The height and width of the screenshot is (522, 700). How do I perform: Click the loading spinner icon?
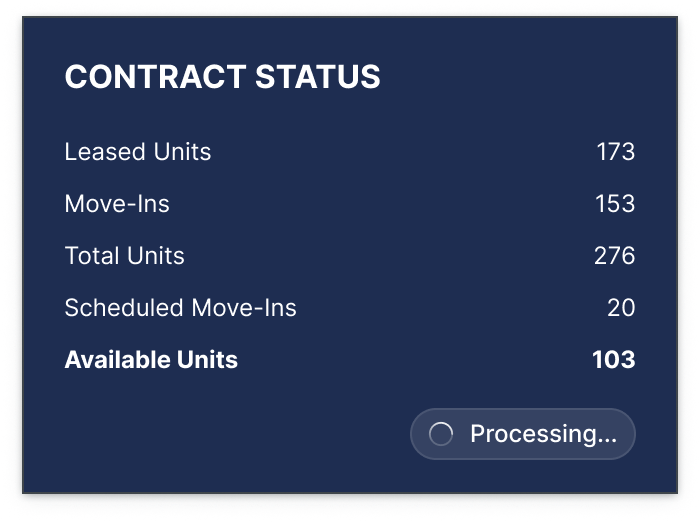tap(441, 434)
